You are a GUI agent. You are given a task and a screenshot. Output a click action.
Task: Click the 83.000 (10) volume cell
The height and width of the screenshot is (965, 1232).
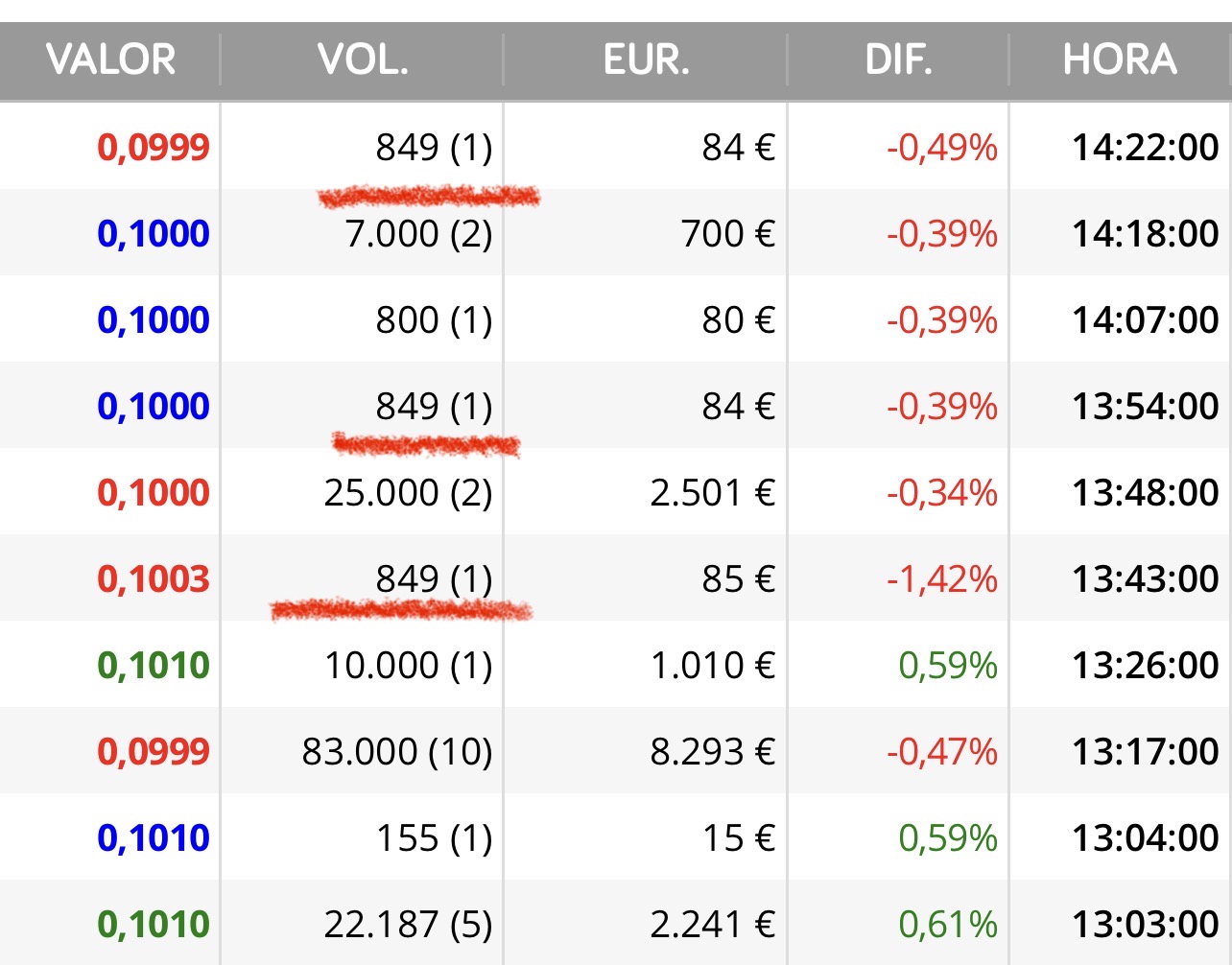point(397,752)
